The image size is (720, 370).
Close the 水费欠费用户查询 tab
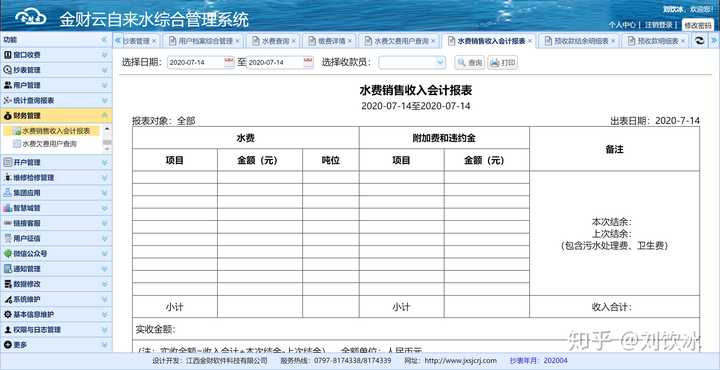coord(433,41)
